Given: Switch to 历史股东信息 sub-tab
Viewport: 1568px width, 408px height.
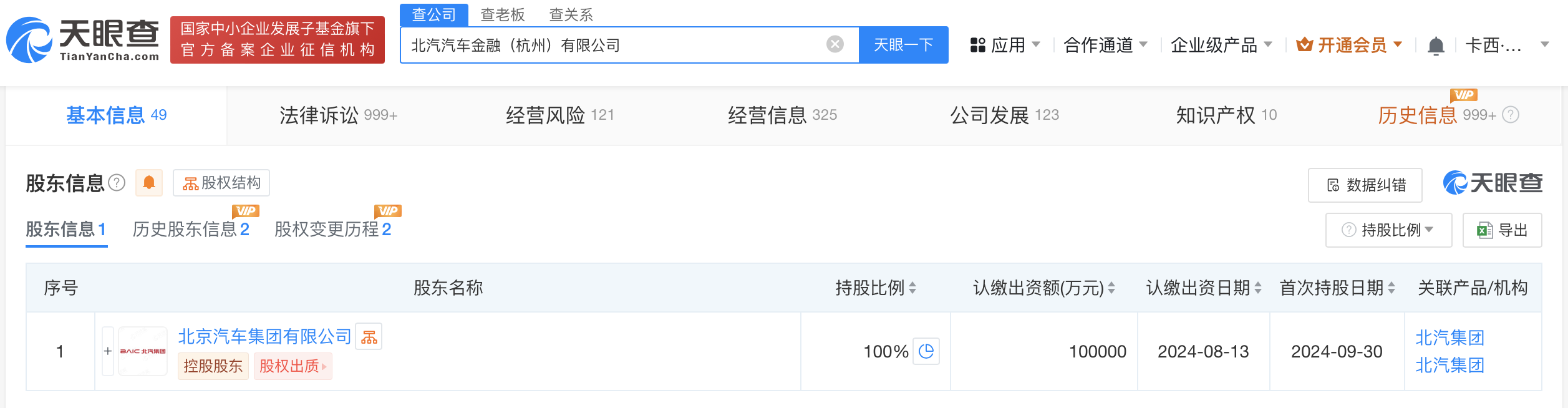Looking at the screenshot, I should 190,230.
